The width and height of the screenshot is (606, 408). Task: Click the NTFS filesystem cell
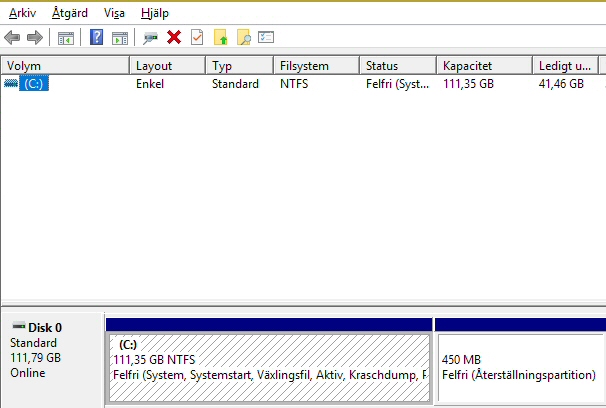(294, 84)
